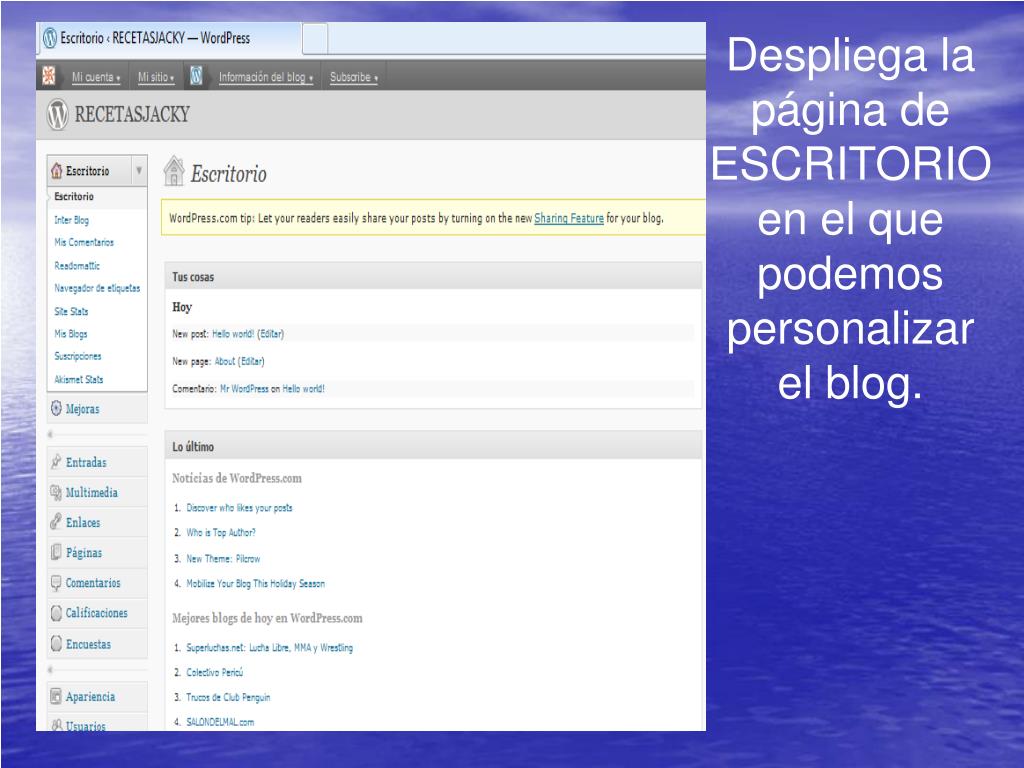Click the Tus cosas panel header
Screen dimensions: 1024x768
click(x=434, y=276)
